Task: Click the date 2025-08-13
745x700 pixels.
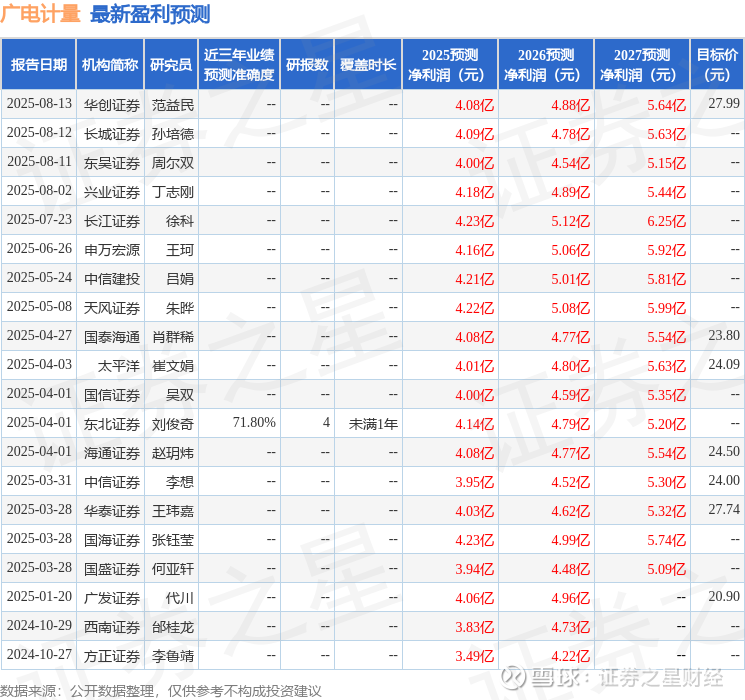Action: (39, 104)
